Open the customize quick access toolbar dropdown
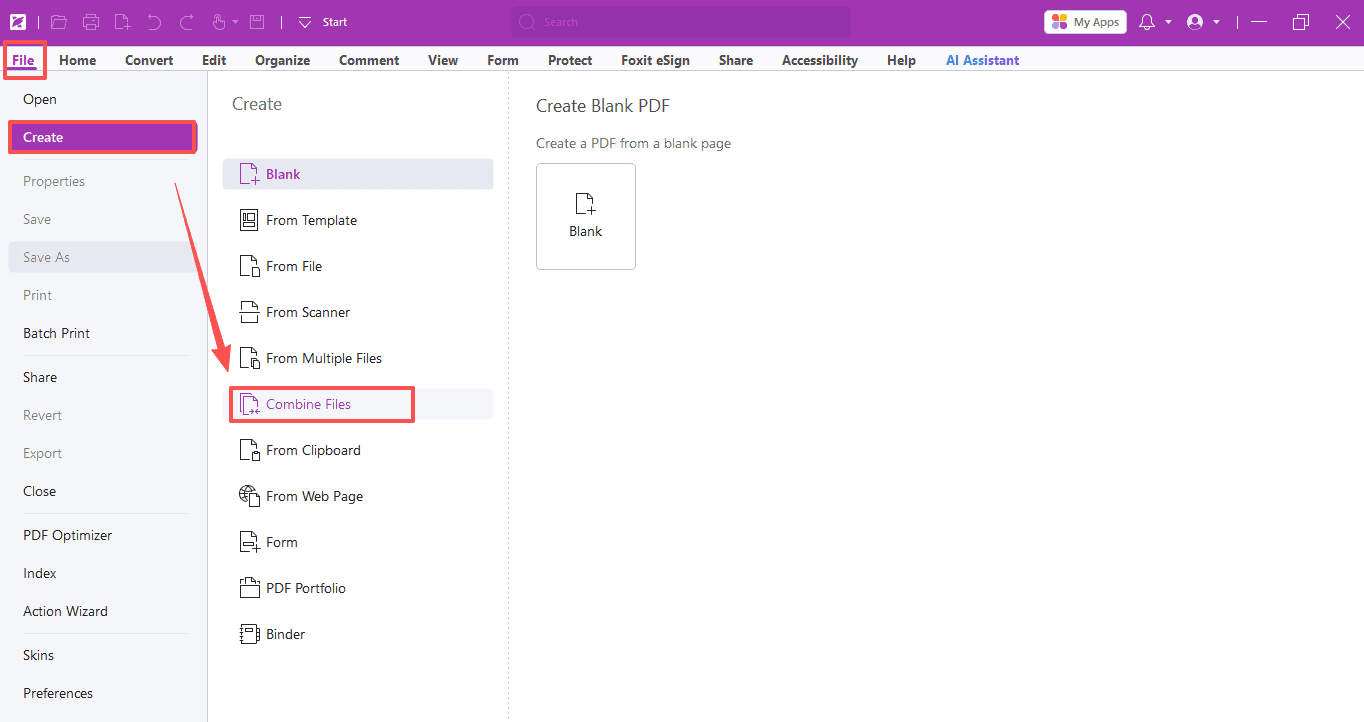The image size is (1364, 722). 305,22
